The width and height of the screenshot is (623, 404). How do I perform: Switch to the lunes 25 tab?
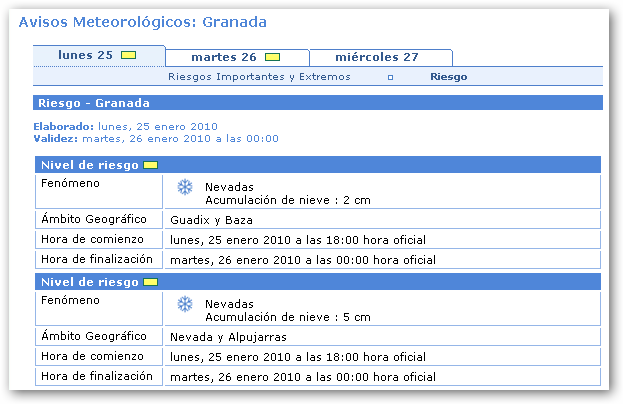pyautogui.click(x=86, y=56)
